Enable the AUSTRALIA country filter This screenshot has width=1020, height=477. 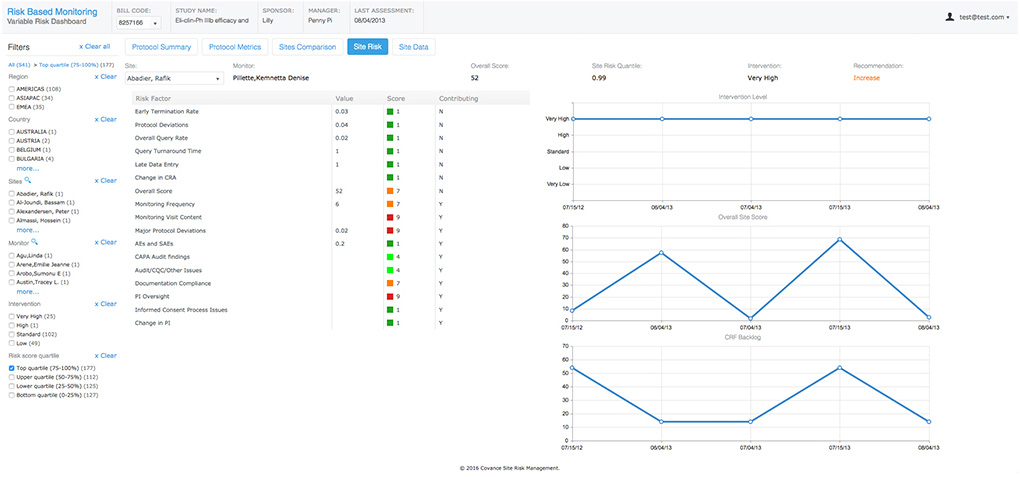(11, 132)
